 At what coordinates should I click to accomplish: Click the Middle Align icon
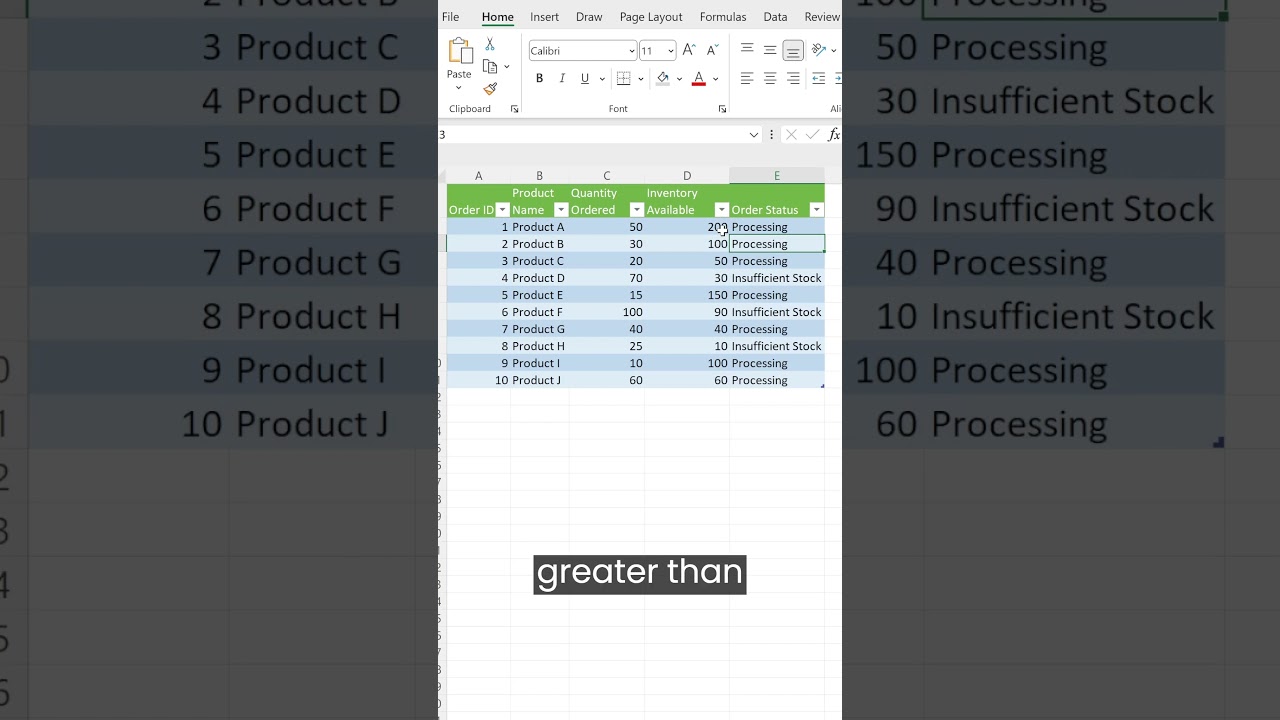pos(770,50)
